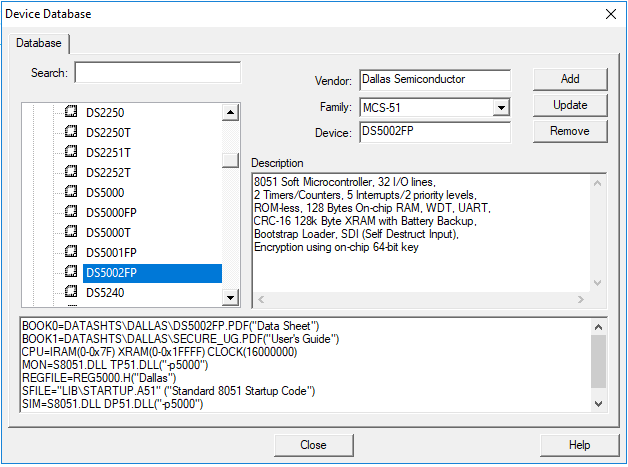Click into the Search field
This screenshot has height=467, width=628.
[x=158, y=72]
